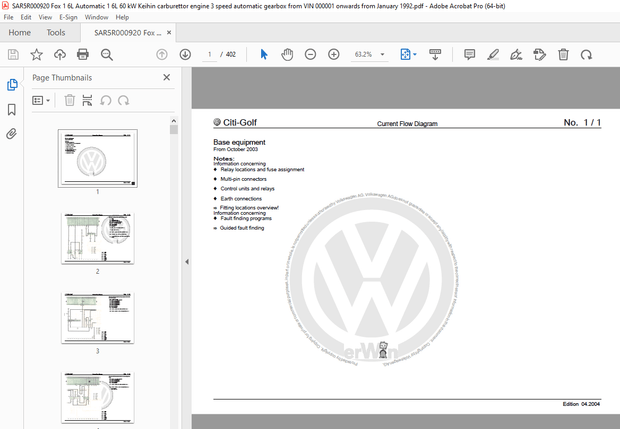
Task: Open the Attachments paperclip panel
Action: 12,134
